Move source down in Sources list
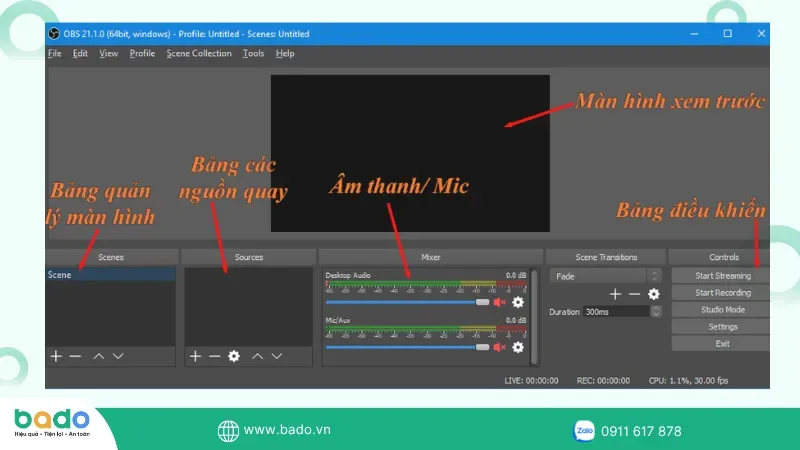Viewport: 800px width, 450px height. click(x=277, y=356)
